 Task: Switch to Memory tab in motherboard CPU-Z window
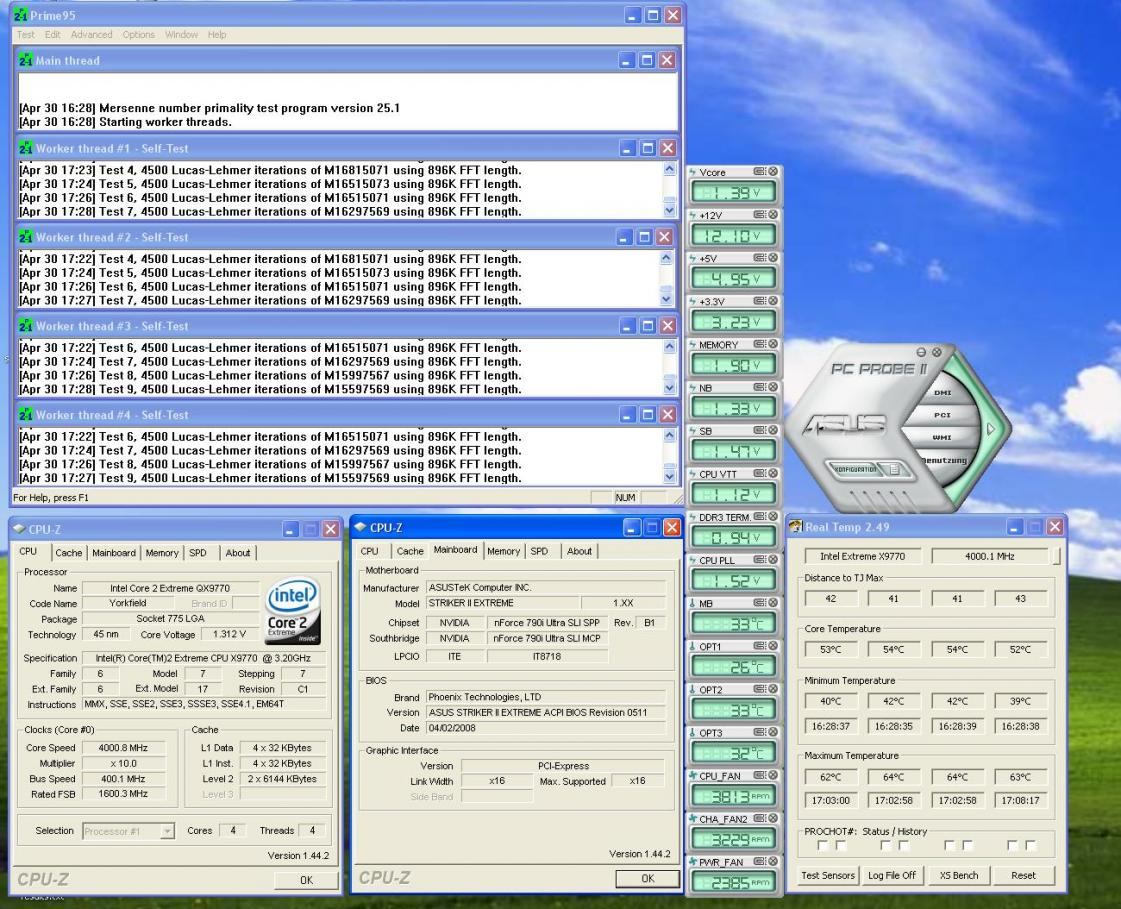click(503, 551)
